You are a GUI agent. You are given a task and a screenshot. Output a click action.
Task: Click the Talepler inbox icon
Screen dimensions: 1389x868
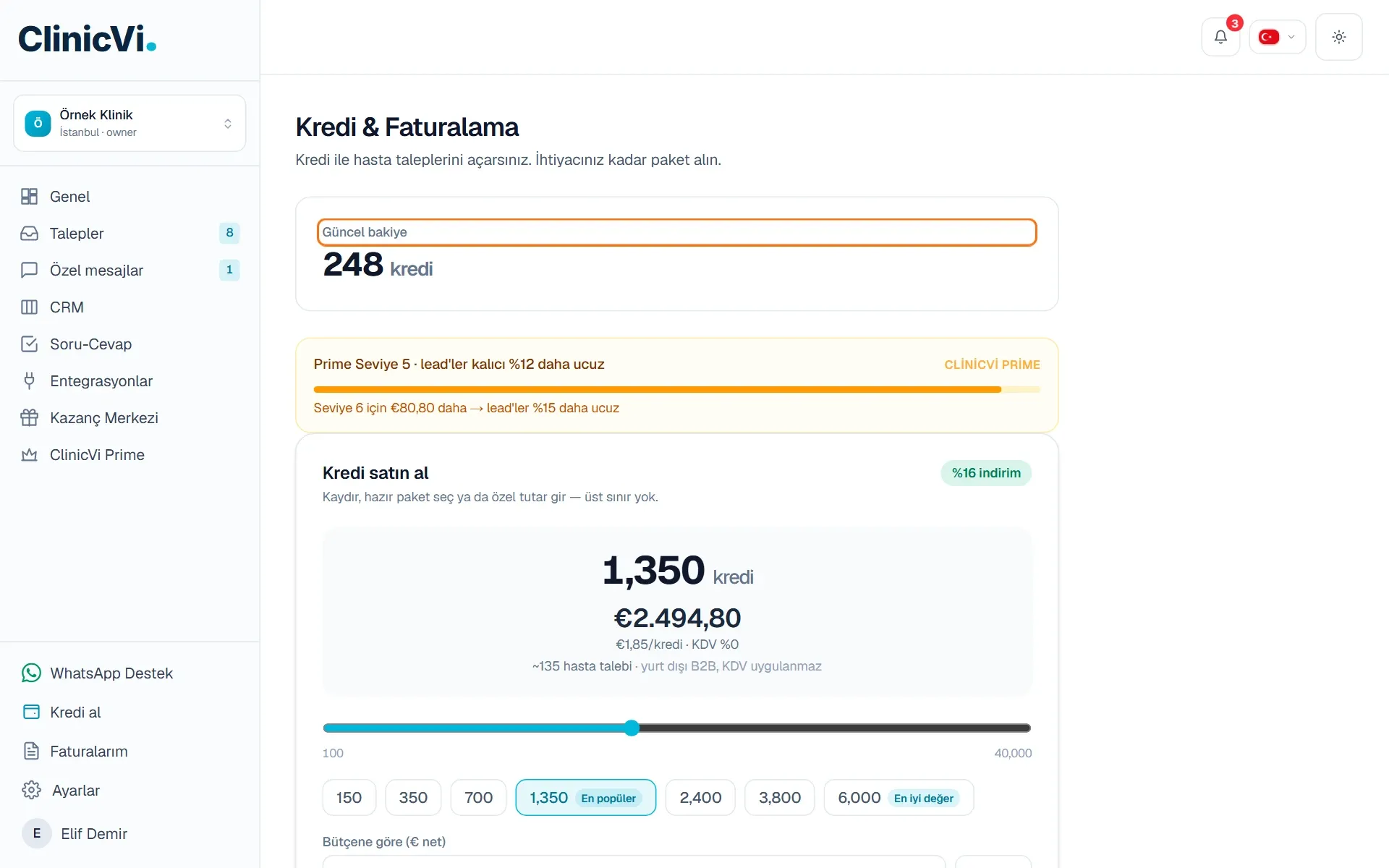click(30, 234)
